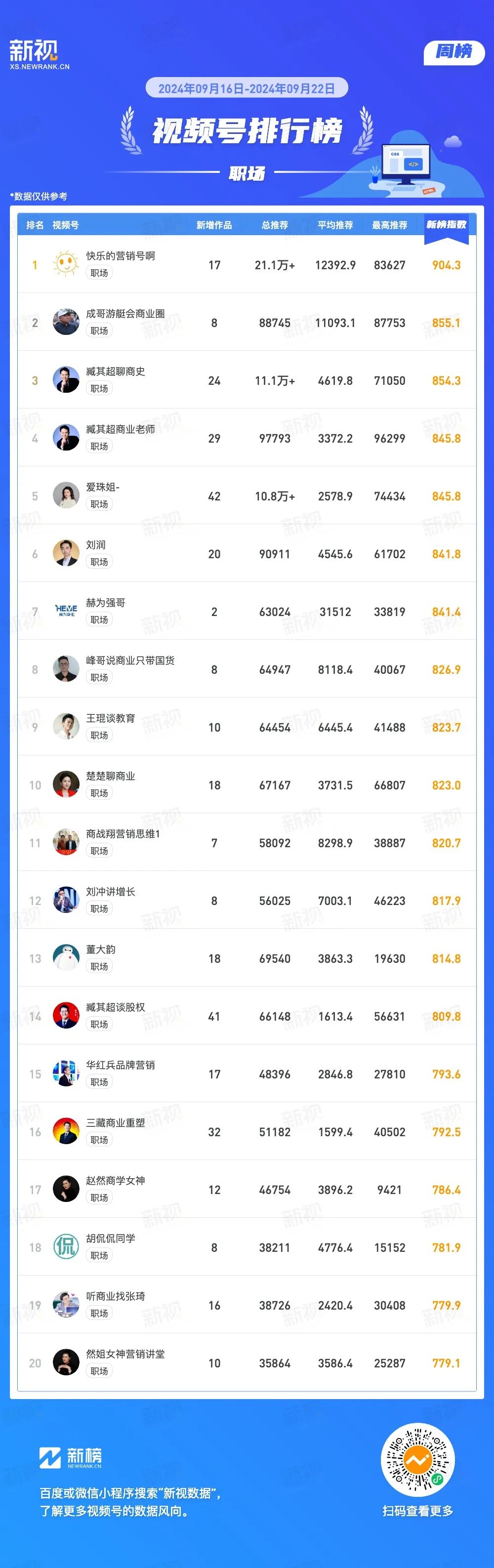Sort by 新榜指数 column header
This screenshot has width=494, height=1568.
coord(447,225)
